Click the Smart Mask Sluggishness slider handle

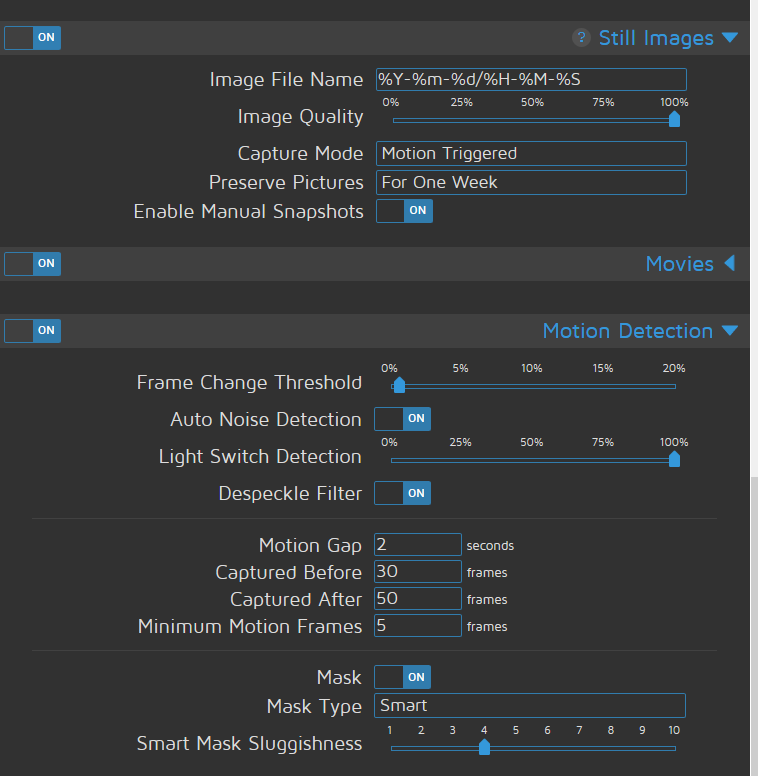pyautogui.click(x=485, y=747)
